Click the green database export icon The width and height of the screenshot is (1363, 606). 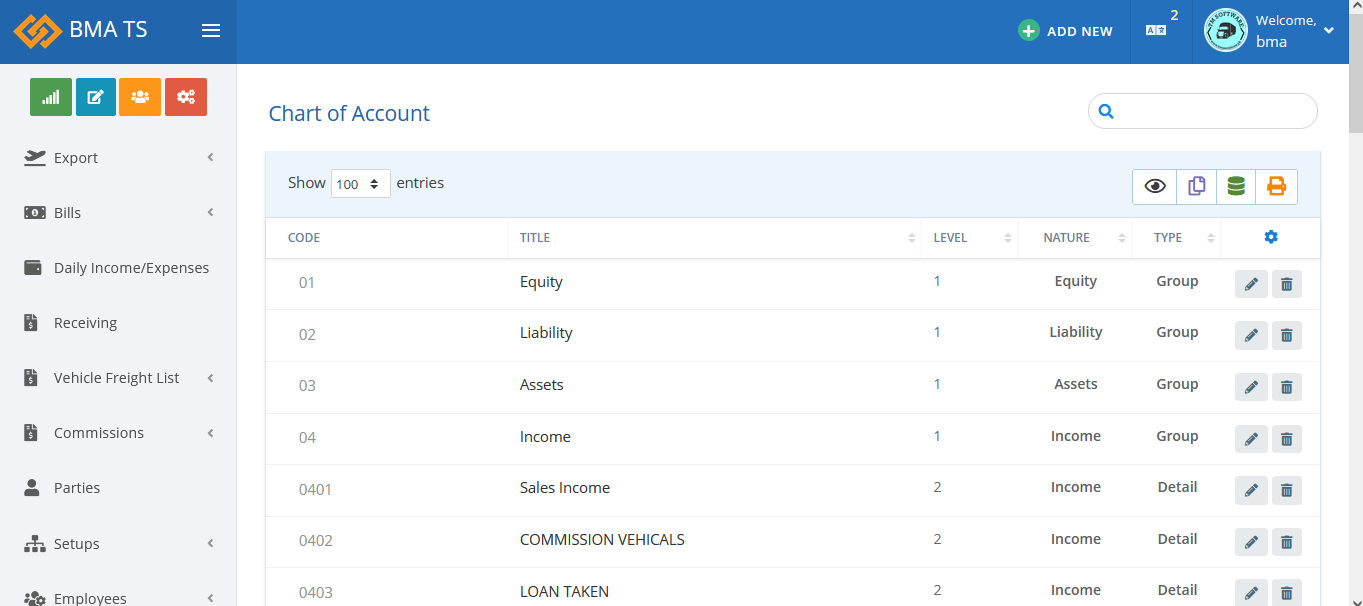click(1236, 186)
